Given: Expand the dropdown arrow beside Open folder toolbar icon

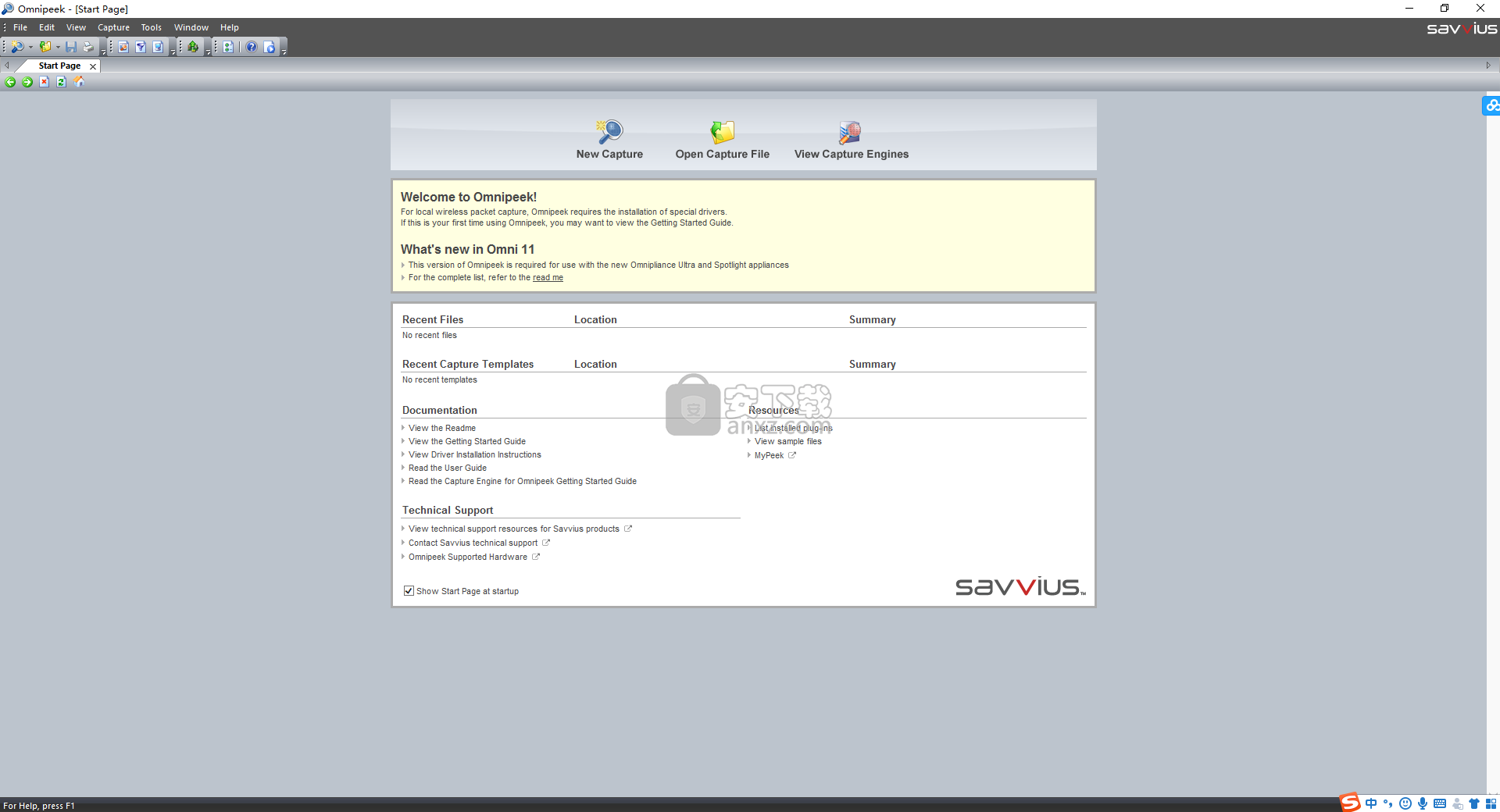Looking at the screenshot, I should tap(58, 47).
